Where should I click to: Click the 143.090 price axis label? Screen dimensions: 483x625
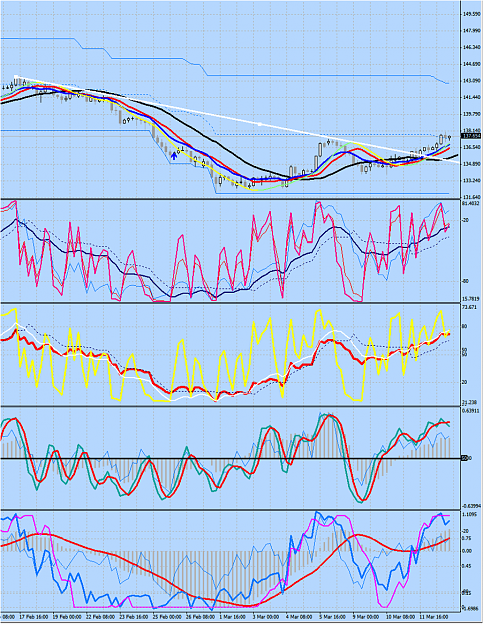(x=472, y=81)
